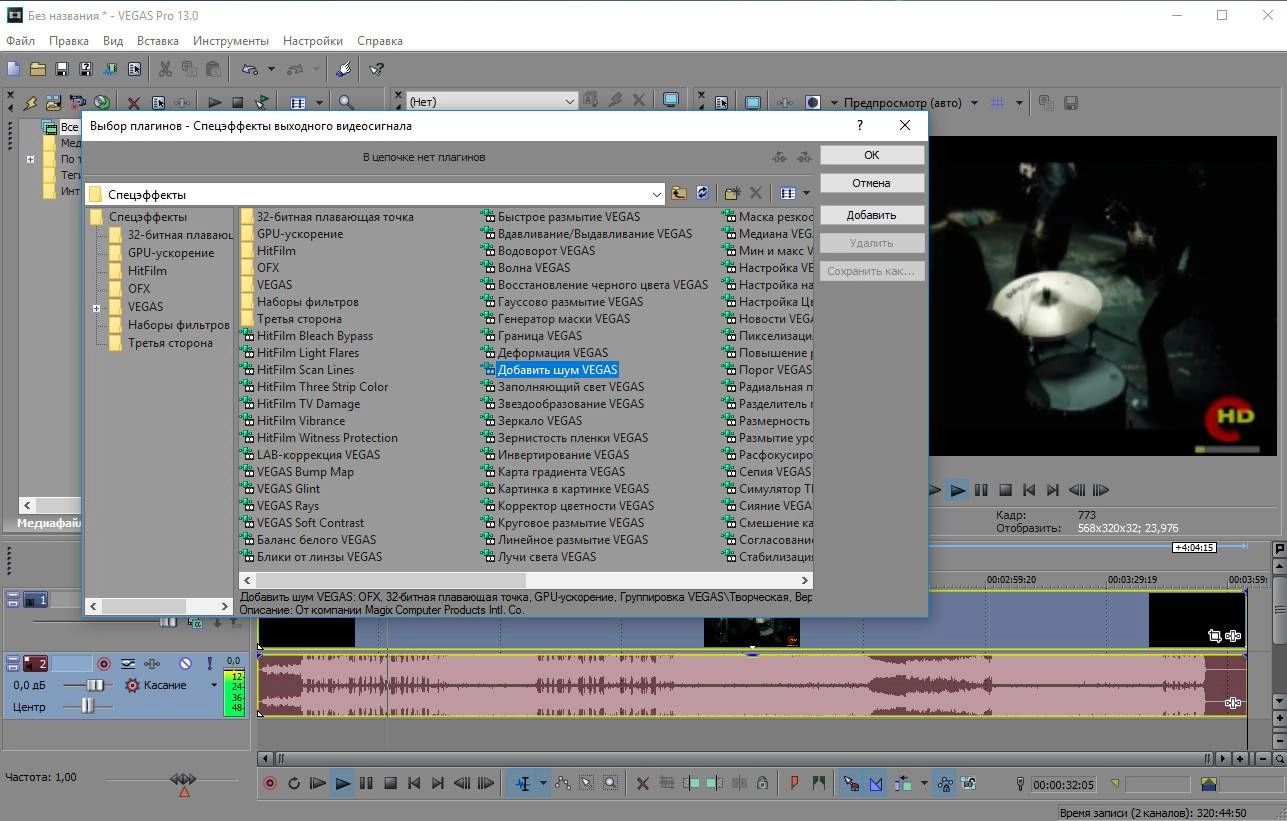Open the Вид menu

coord(113,41)
